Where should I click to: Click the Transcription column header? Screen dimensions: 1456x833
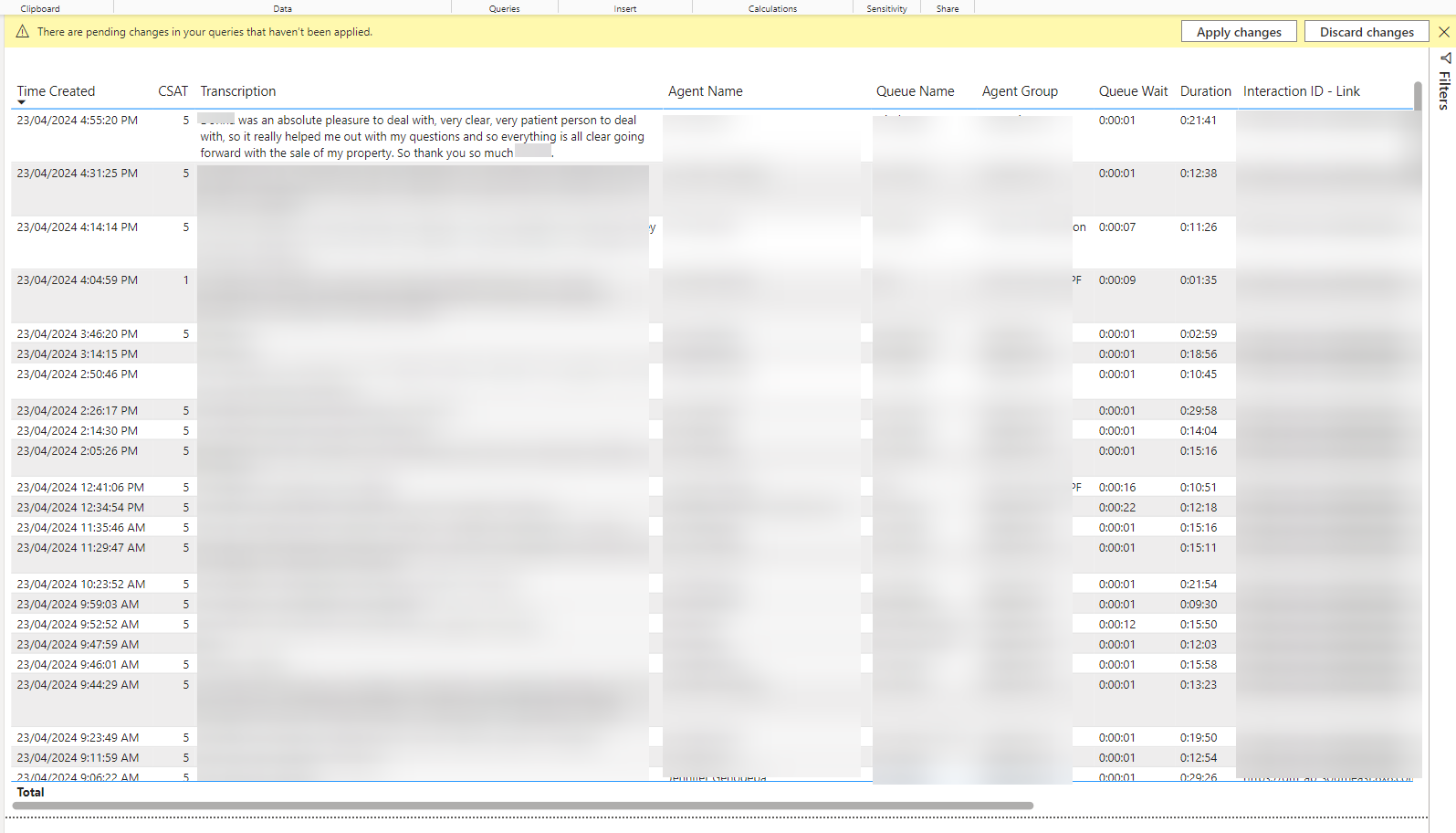tap(238, 91)
